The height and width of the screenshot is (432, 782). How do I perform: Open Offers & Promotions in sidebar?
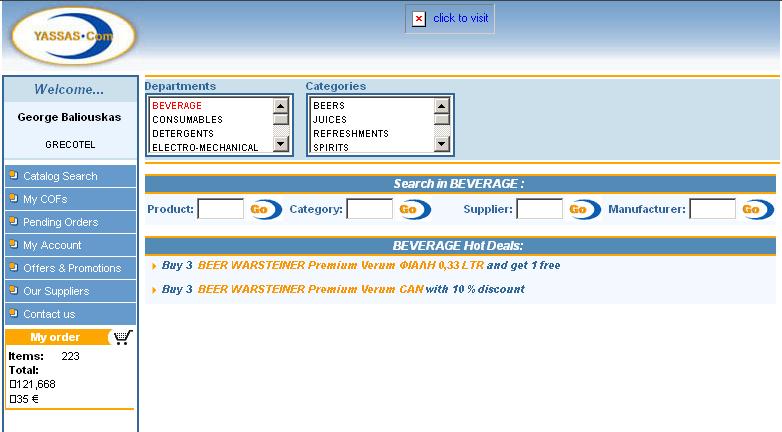70,268
